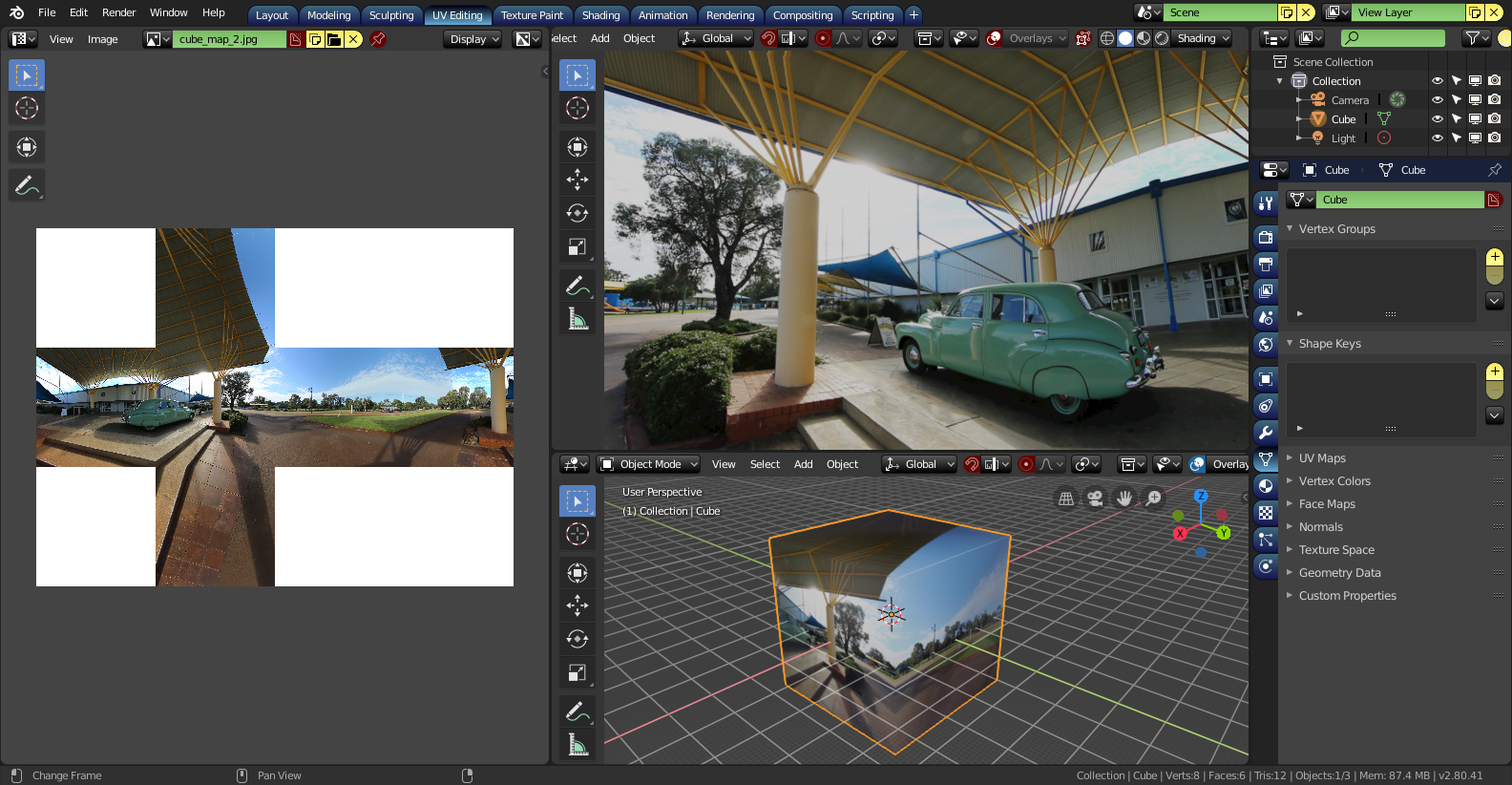
Task: Click the zoom magnifier icon in lower viewport
Action: [x=1154, y=498]
